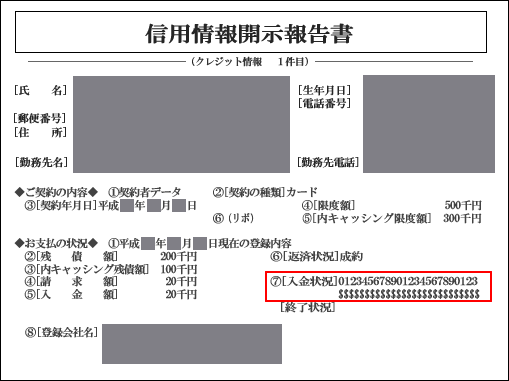This screenshot has height=381, width=509.
Task: Select the 100千円 value
Action: [179, 269]
